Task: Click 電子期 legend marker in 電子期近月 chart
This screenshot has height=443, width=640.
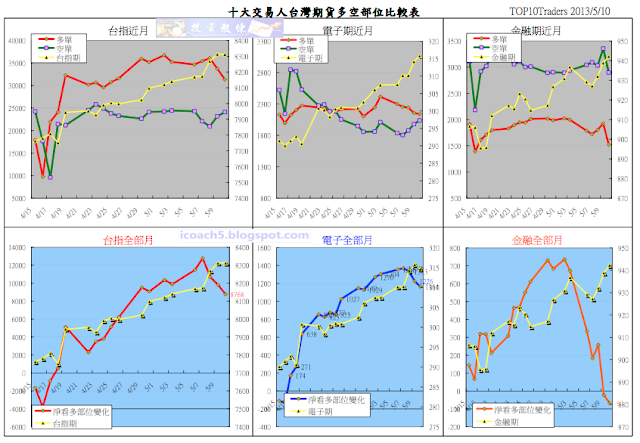Action: (288, 58)
